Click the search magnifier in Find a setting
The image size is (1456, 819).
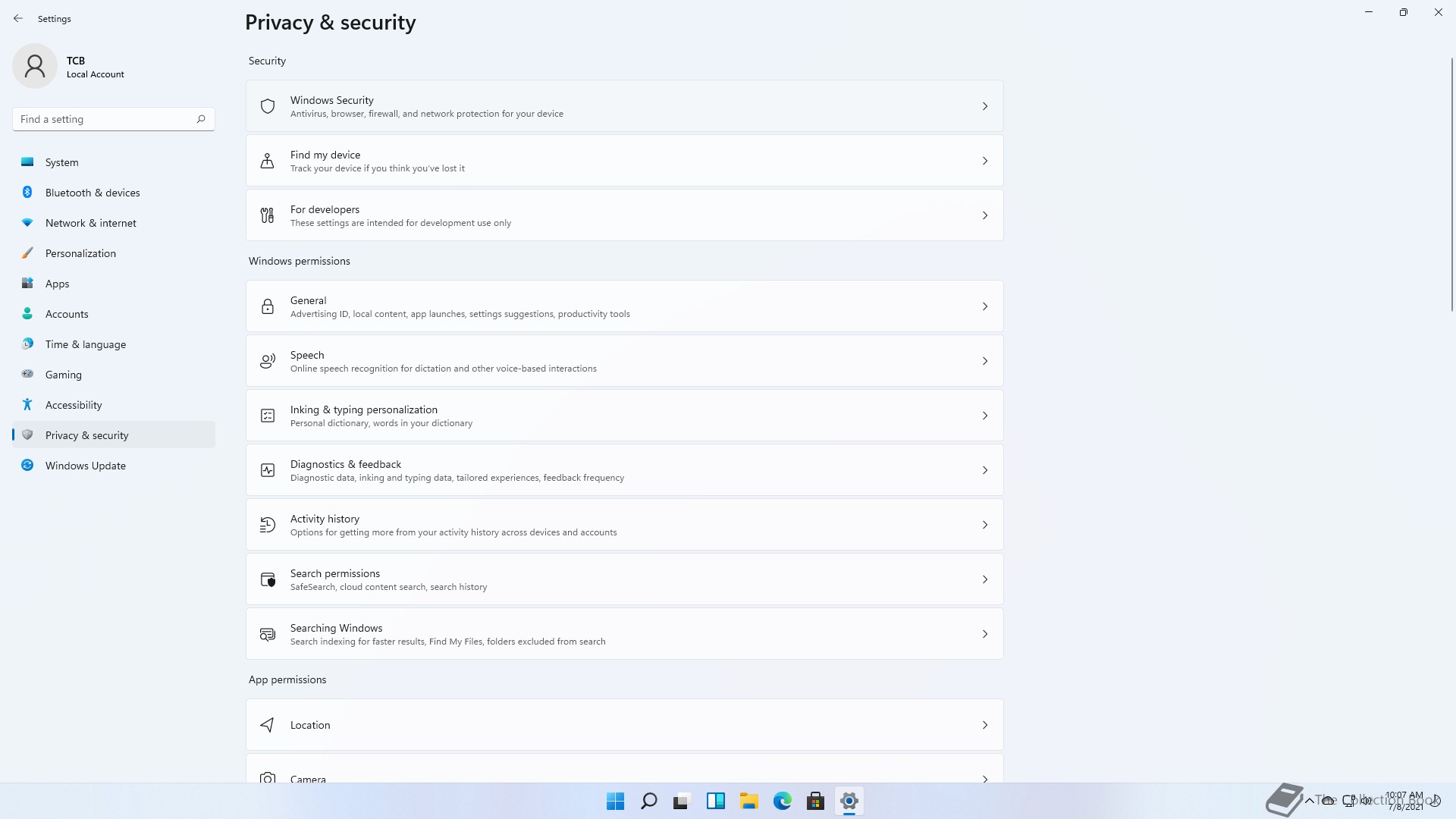tap(201, 119)
